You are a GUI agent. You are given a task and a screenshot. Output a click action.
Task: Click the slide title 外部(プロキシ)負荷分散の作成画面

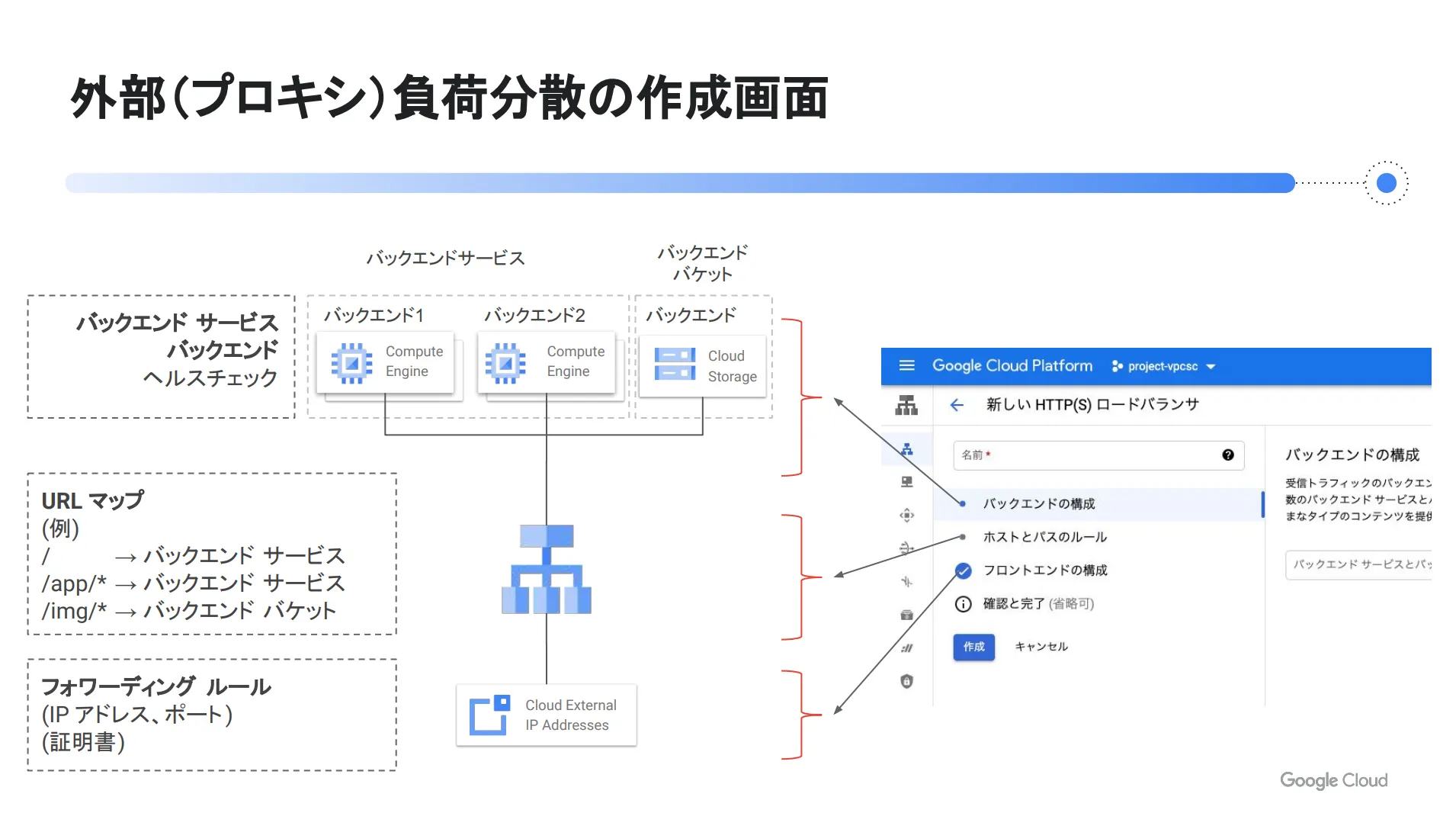(x=450, y=98)
